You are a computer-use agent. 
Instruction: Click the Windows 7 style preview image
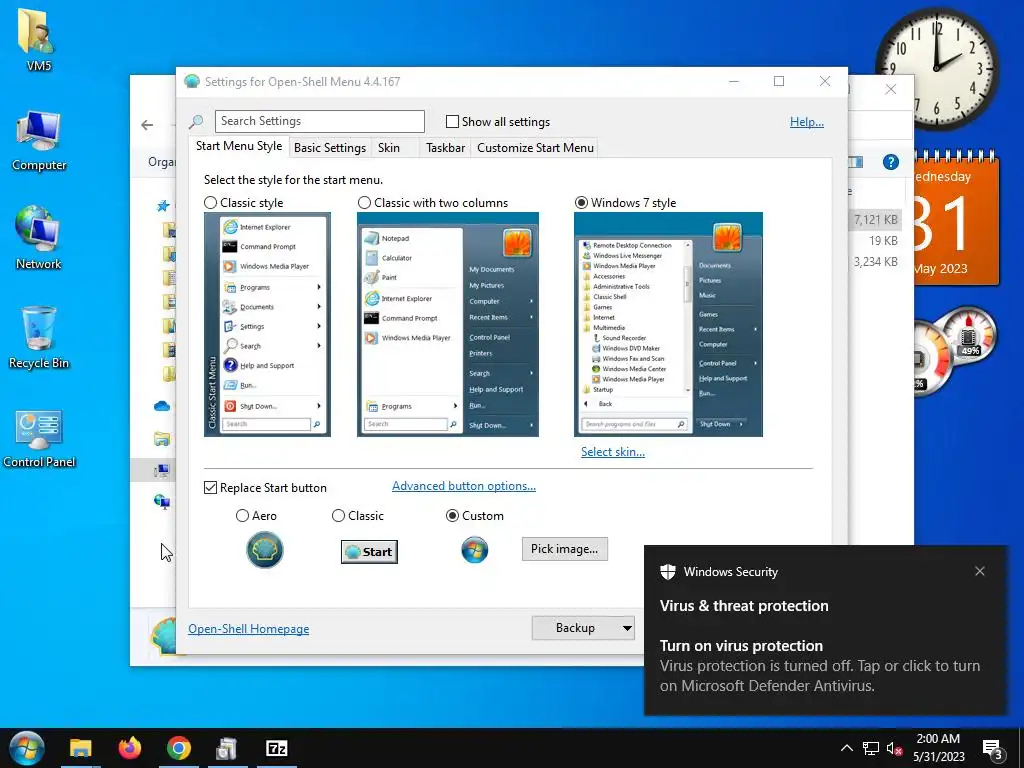pos(668,325)
